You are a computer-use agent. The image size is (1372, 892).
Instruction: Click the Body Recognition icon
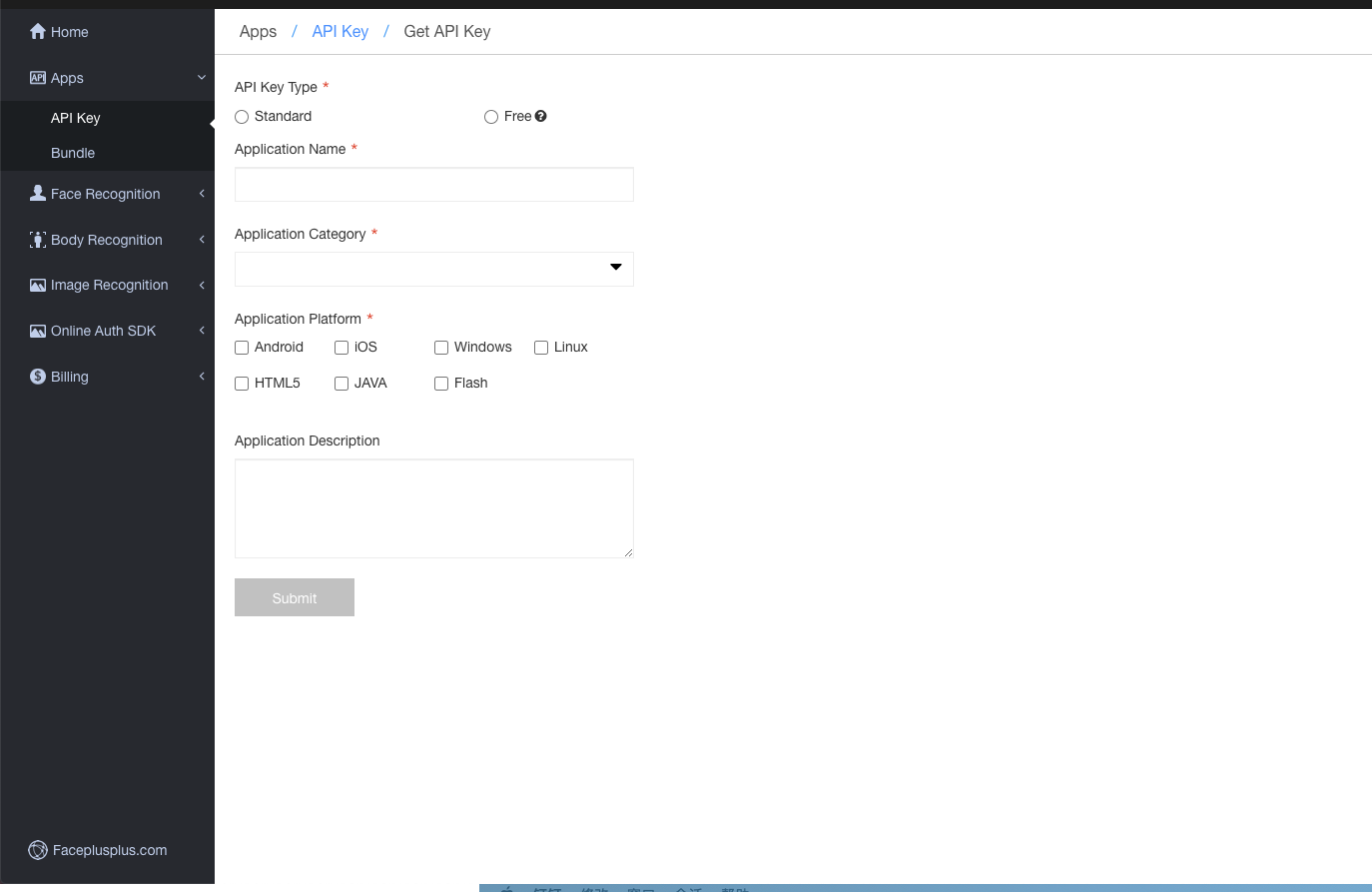(x=38, y=240)
